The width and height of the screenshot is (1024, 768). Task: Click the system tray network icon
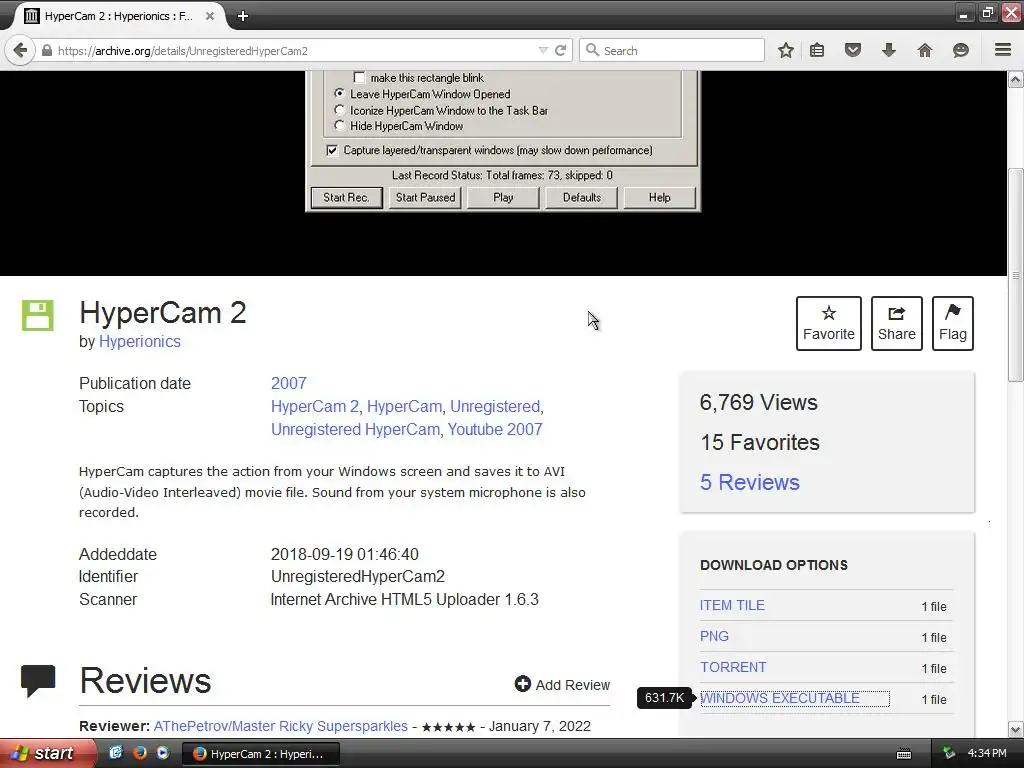click(949, 753)
